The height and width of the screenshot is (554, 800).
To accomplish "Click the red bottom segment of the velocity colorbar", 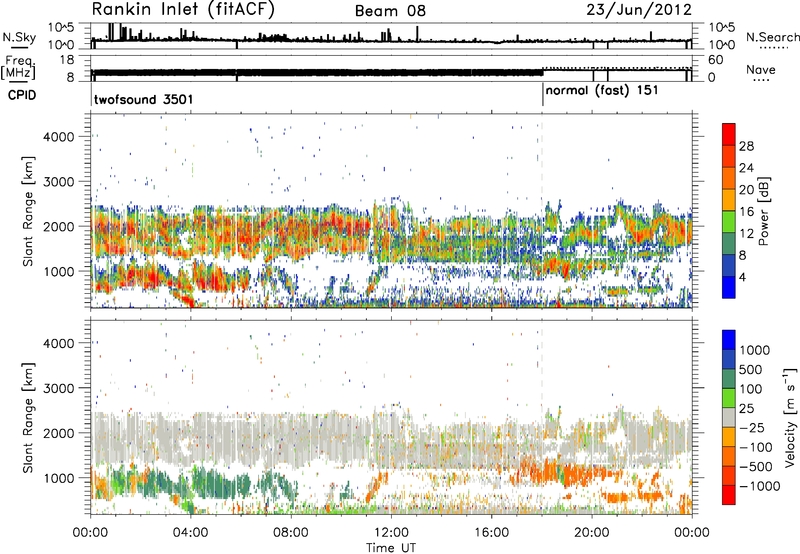I will coord(729,495).
